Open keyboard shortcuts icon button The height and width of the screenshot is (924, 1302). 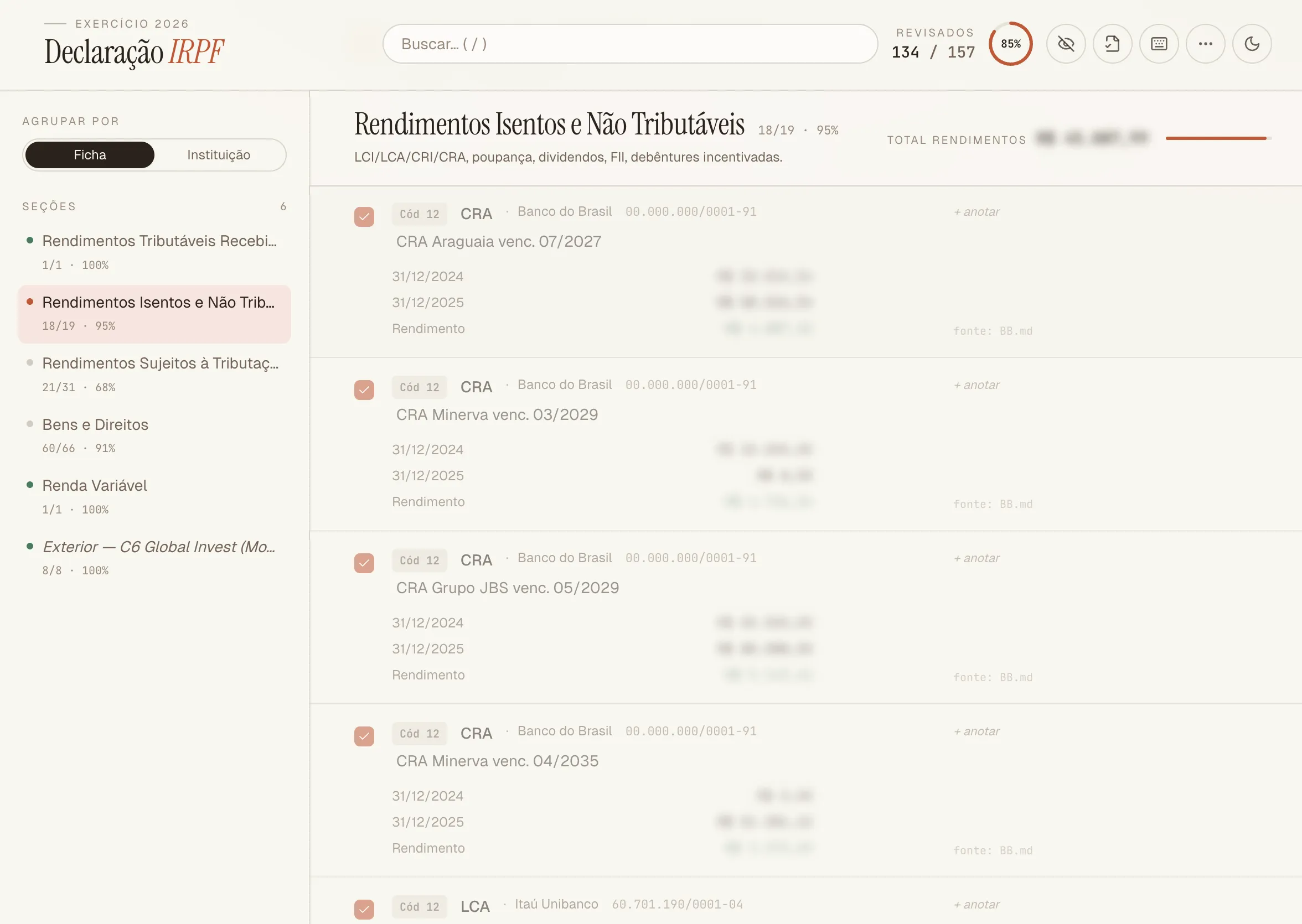1159,44
